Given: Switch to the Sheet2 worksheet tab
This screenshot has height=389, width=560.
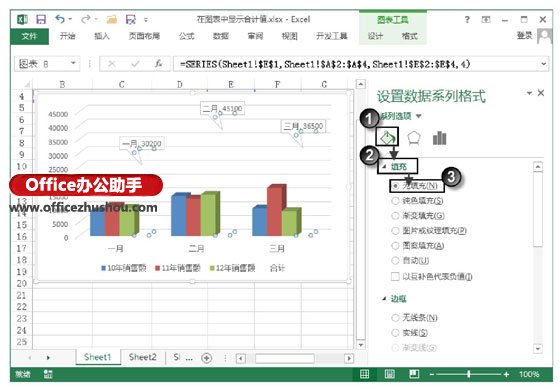Looking at the screenshot, I should pos(142,357).
